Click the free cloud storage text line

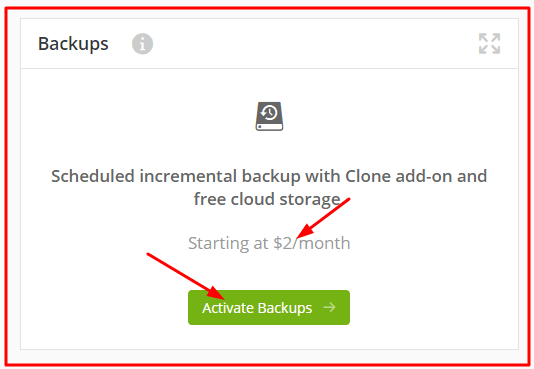(267, 199)
